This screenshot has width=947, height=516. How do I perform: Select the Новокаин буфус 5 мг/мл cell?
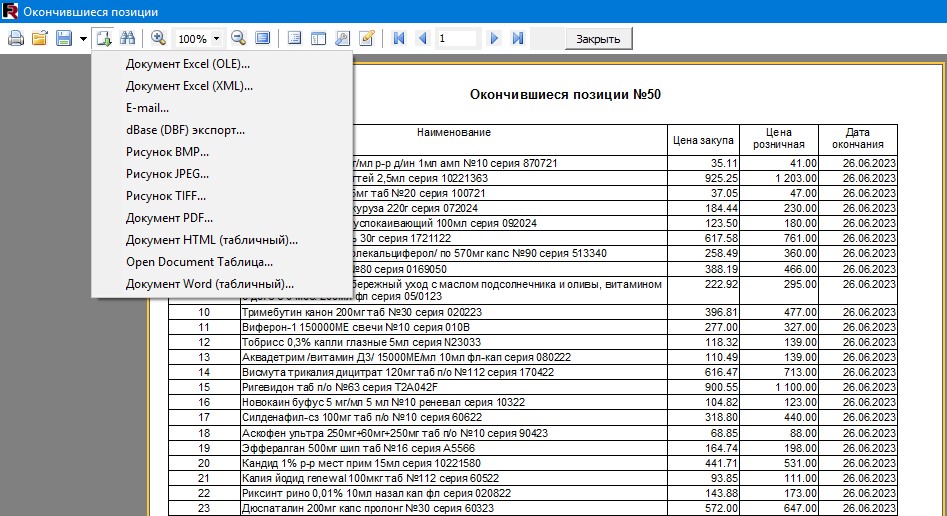click(x=454, y=403)
